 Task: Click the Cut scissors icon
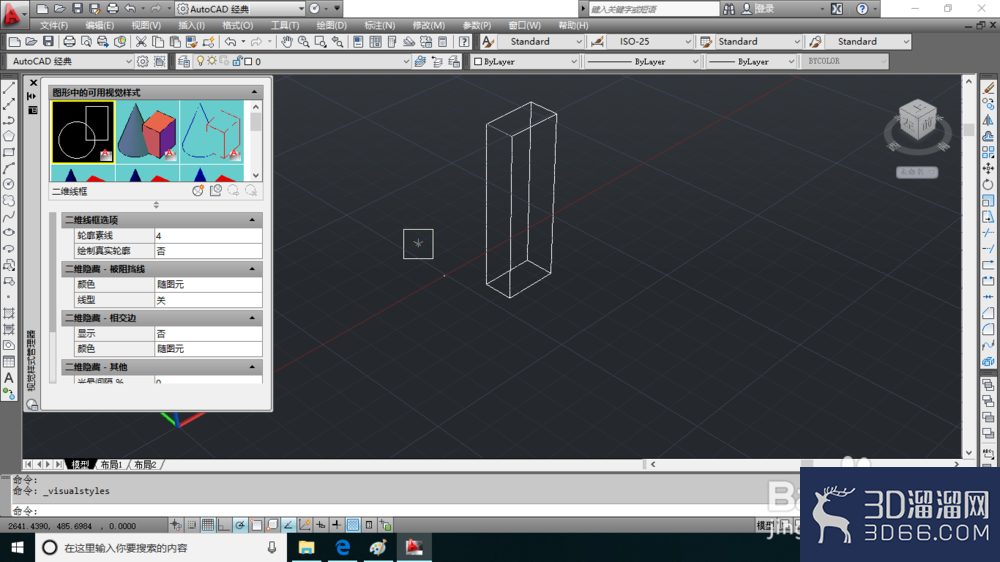[x=141, y=42]
